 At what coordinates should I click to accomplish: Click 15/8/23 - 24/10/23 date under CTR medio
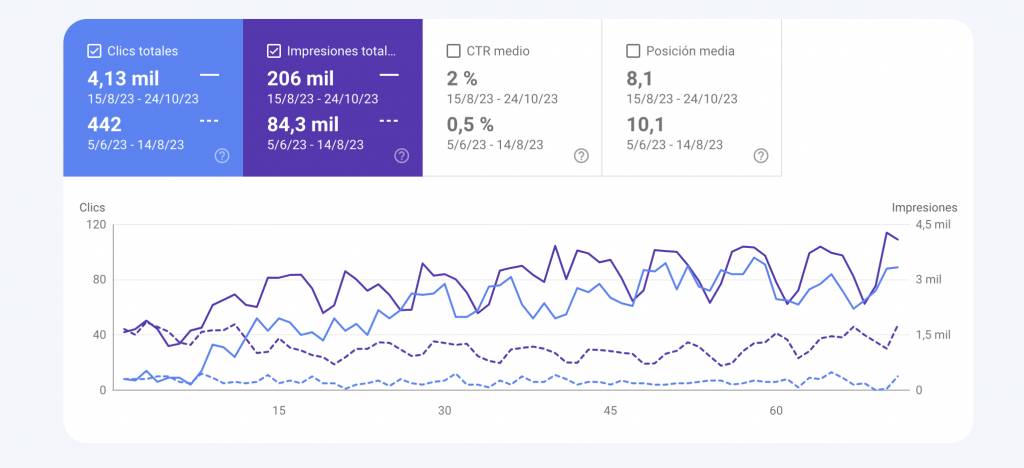click(502, 99)
